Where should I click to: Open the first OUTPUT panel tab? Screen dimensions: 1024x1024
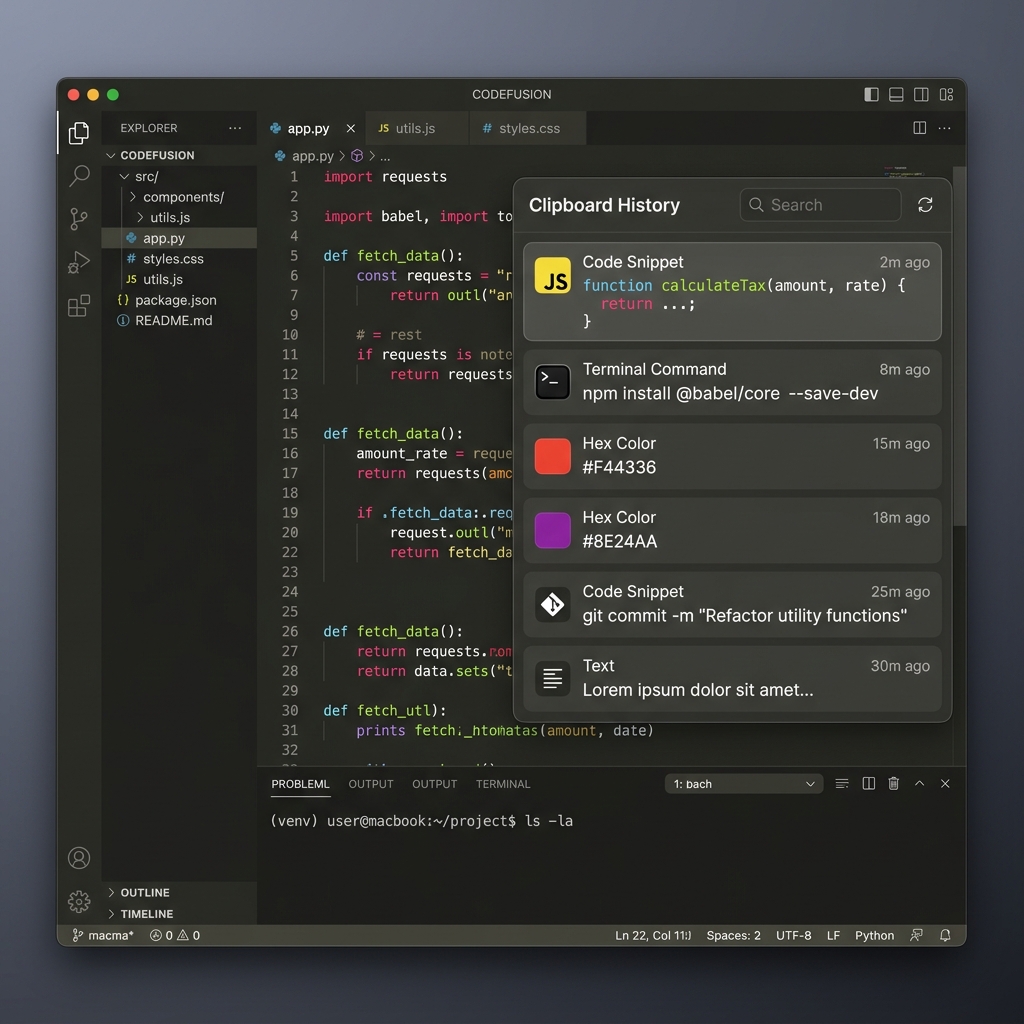pyautogui.click(x=371, y=784)
